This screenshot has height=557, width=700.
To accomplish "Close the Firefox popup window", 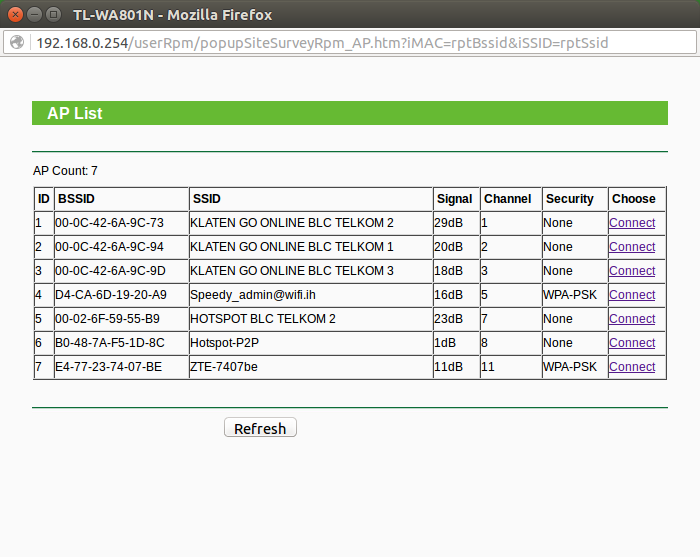I will point(15,15).
